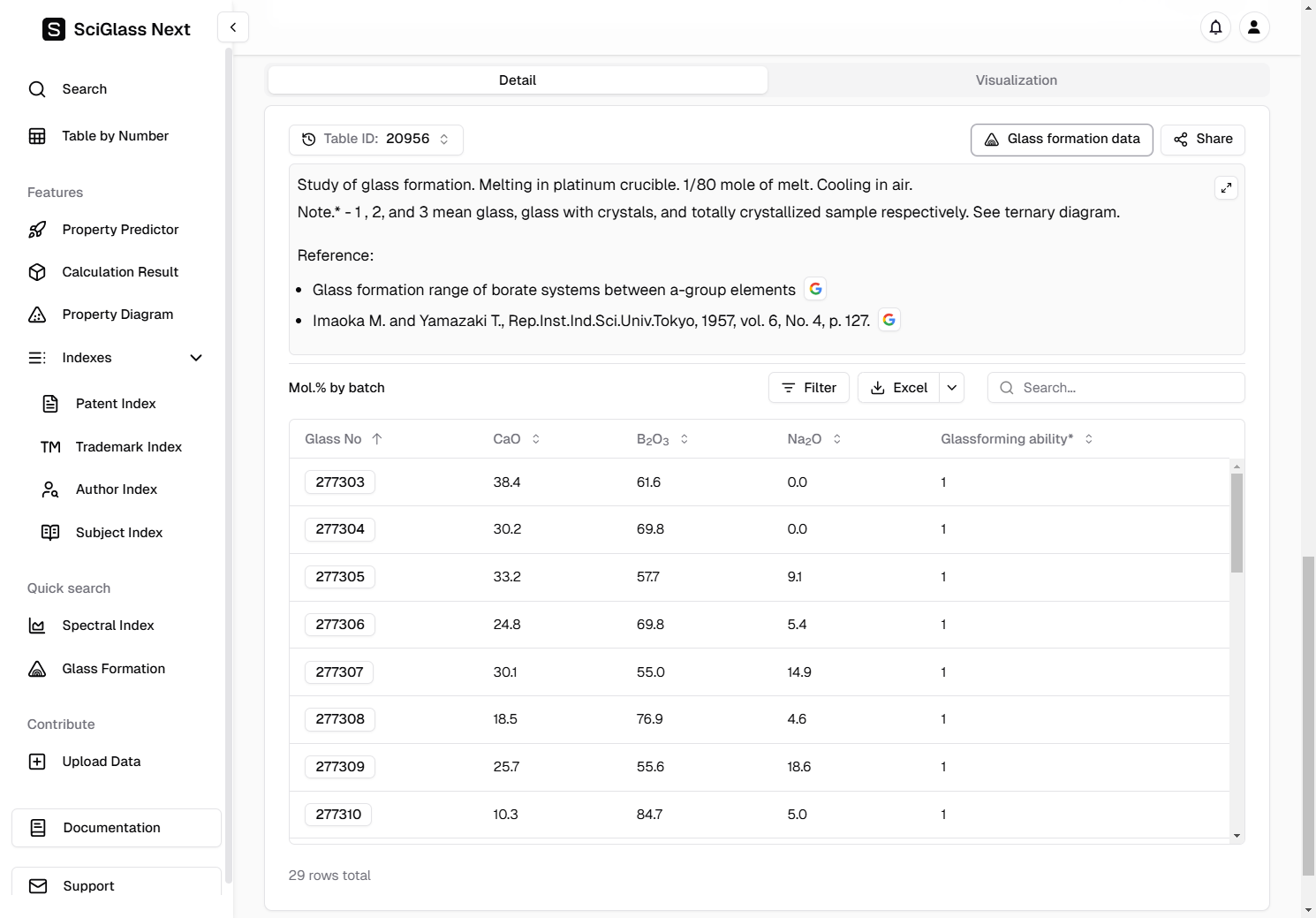Click the Share button

[x=1202, y=140]
